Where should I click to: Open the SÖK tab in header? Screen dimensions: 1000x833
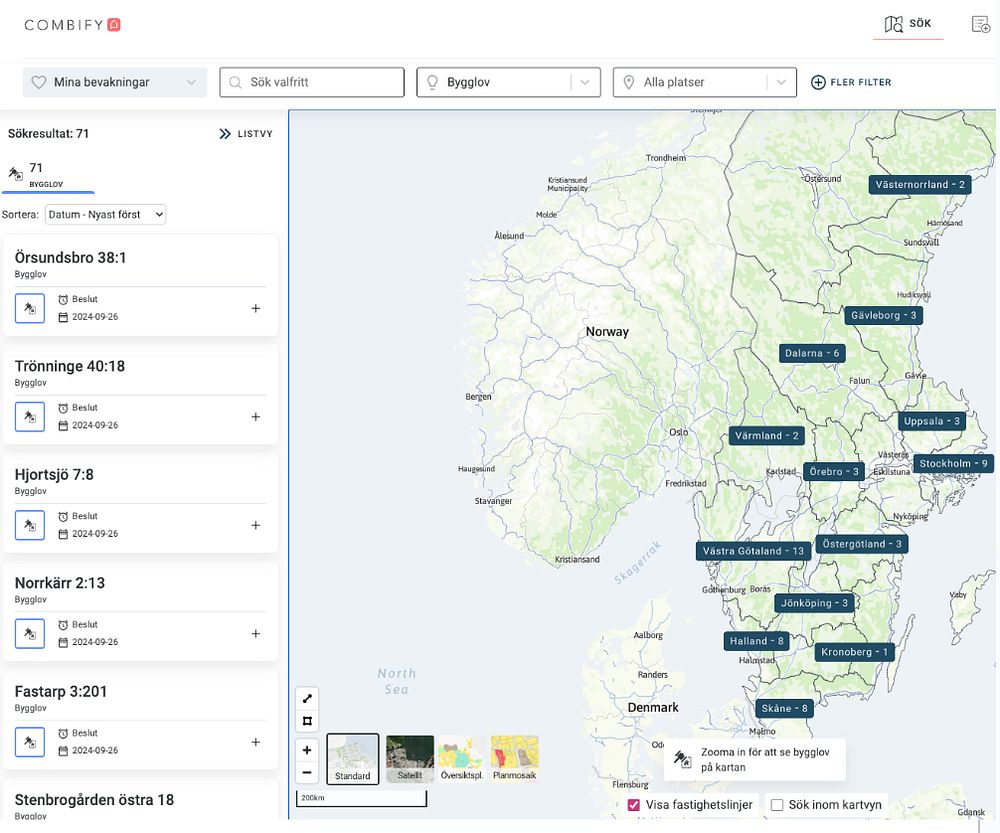point(908,24)
